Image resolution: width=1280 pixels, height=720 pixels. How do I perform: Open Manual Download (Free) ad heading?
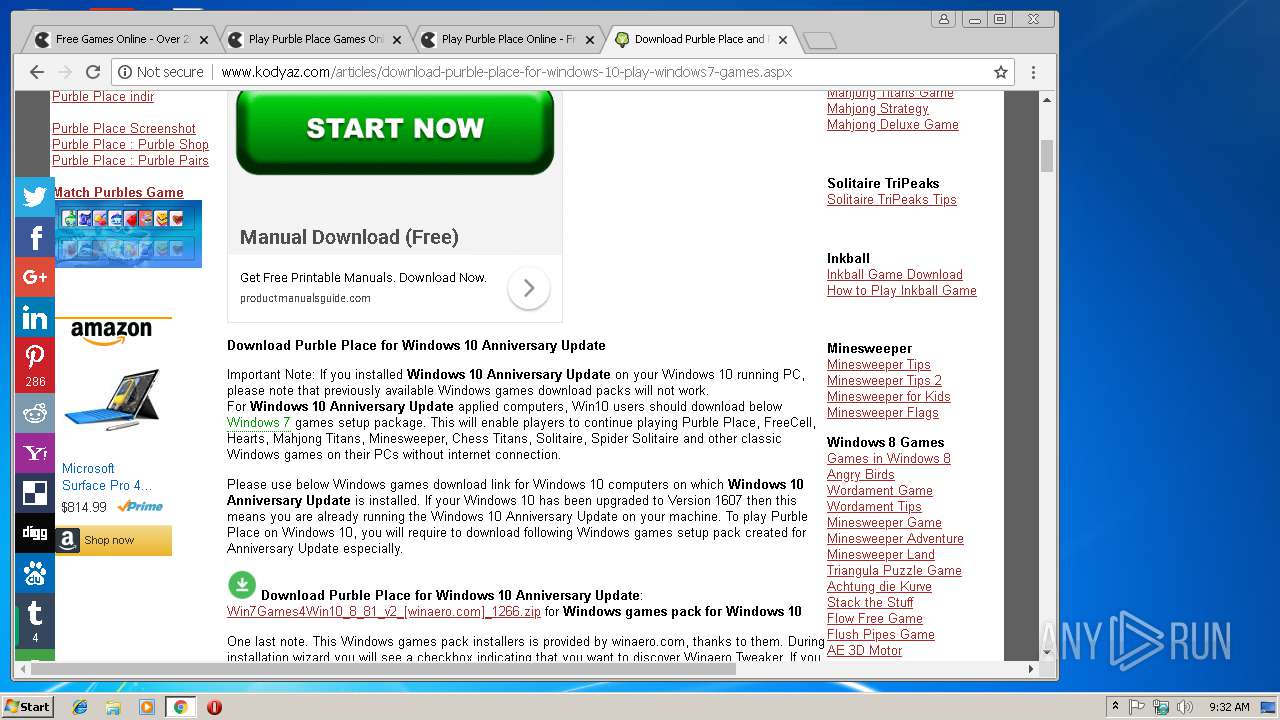349,237
